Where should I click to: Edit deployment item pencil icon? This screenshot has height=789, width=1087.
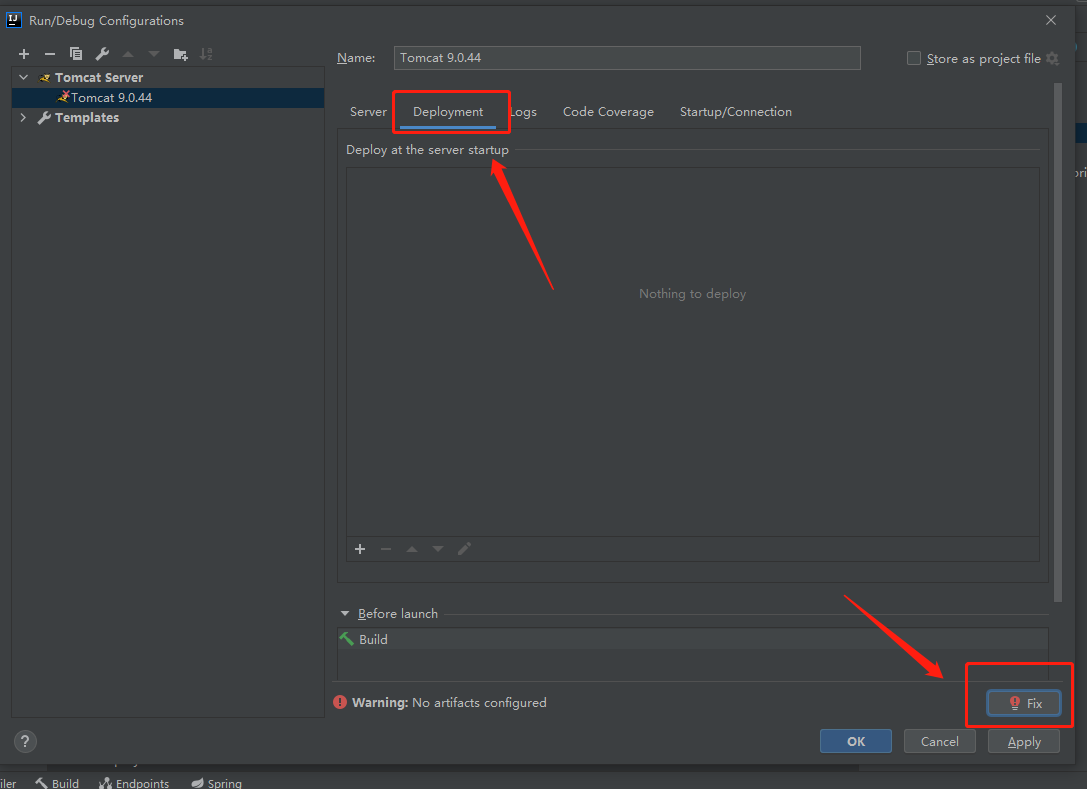pyautogui.click(x=464, y=549)
